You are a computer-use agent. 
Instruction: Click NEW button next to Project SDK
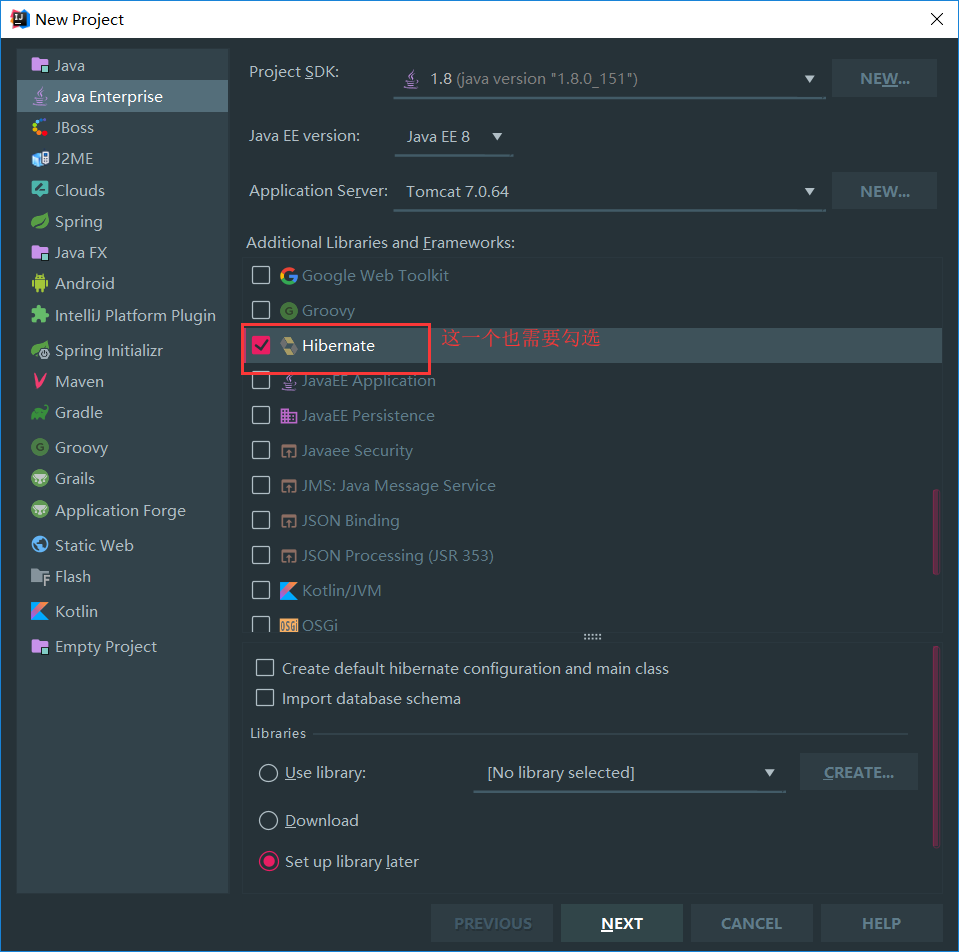pyautogui.click(x=884, y=78)
